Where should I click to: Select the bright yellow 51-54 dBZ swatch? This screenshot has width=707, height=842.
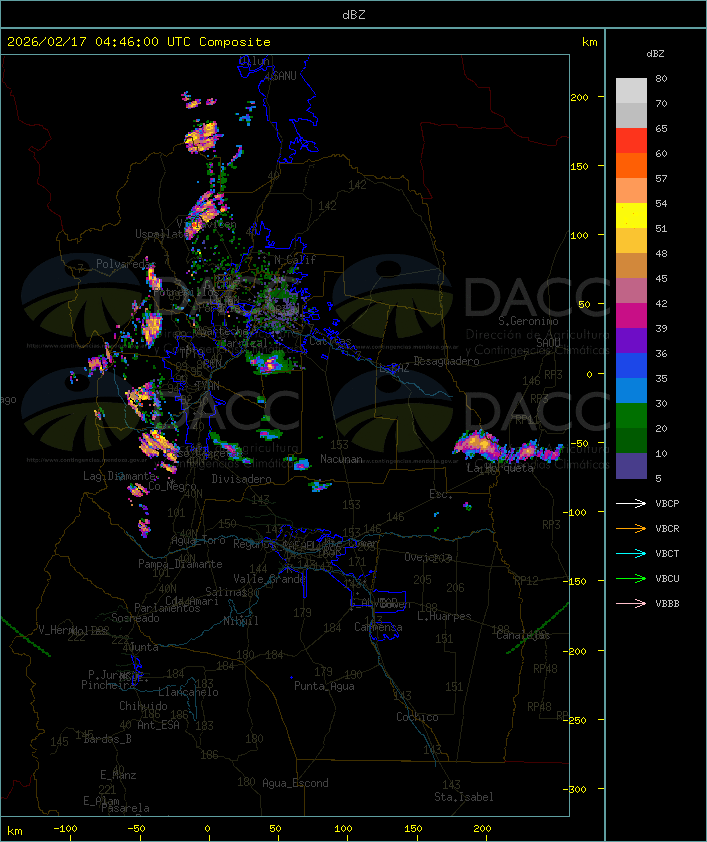(x=631, y=216)
